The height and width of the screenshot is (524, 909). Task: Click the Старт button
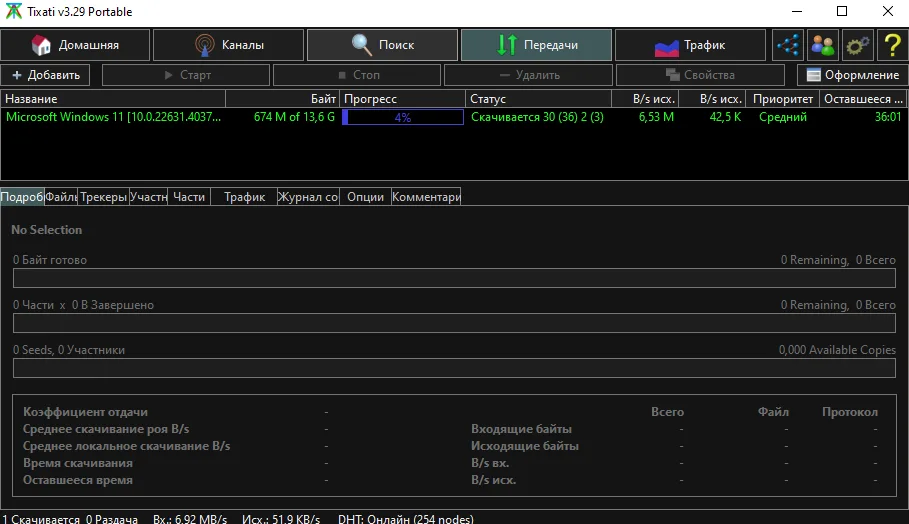coord(186,75)
